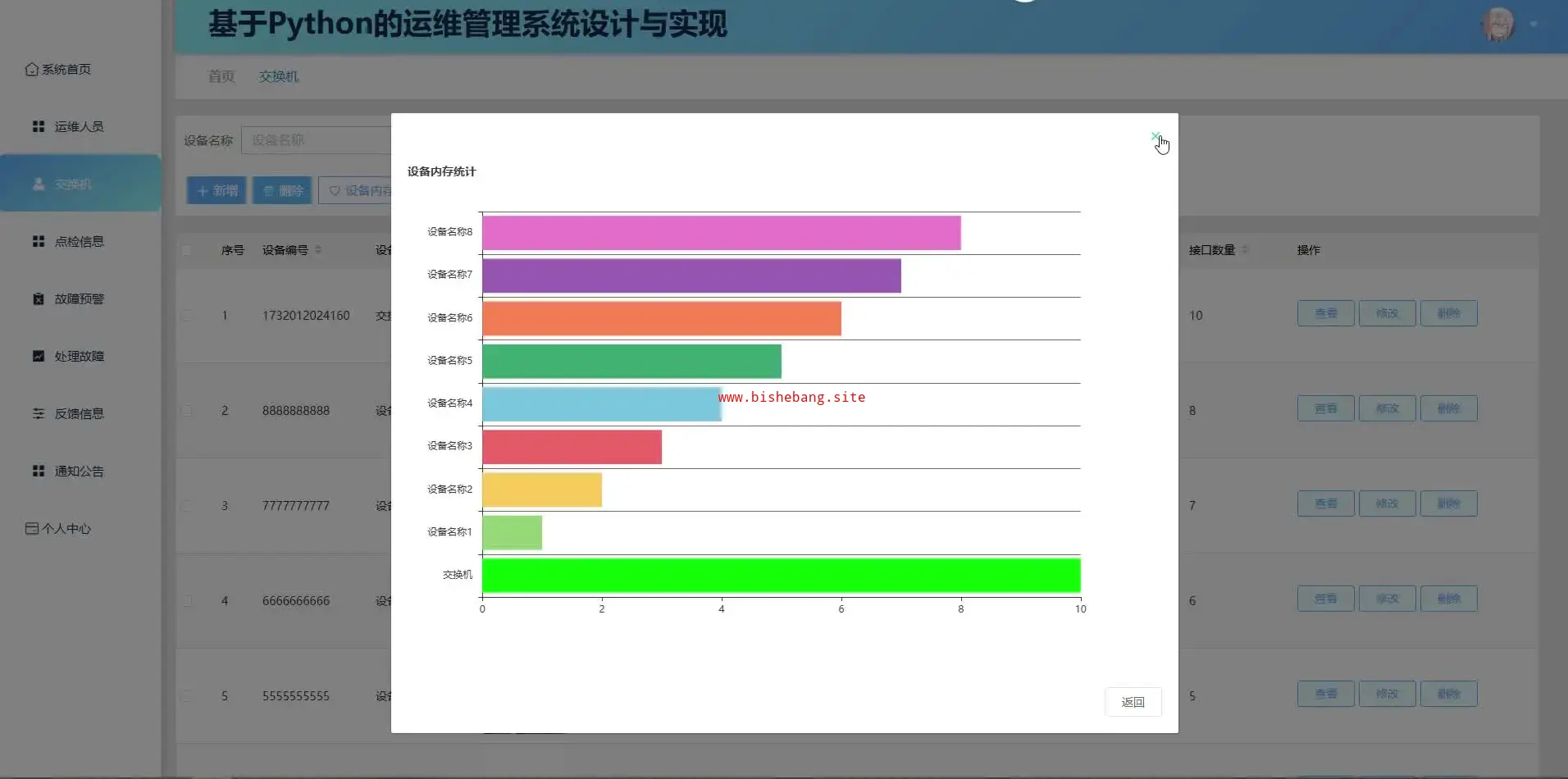Open 反馈信息 from the sidebar menu
Image resolution: width=1568 pixels, height=779 pixels.
point(80,413)
